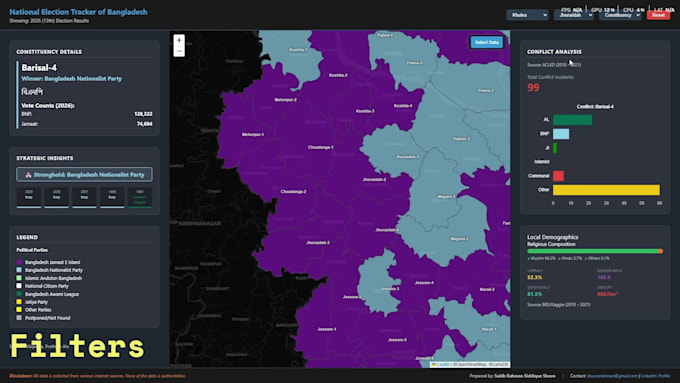Click National Citizen Party white swatch
Image resolution: width=680 pixels, height=383 pixels.
[x=19, y=286]
